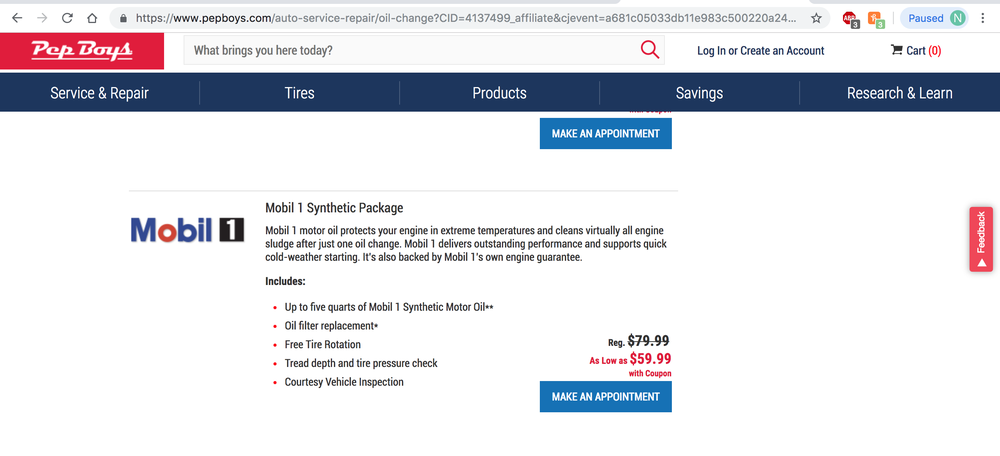Bookmark this page with the star icon
Image resolution: width=1000 pixels, height=456 pixels.
pyautogui.click(x=816, y=18)
